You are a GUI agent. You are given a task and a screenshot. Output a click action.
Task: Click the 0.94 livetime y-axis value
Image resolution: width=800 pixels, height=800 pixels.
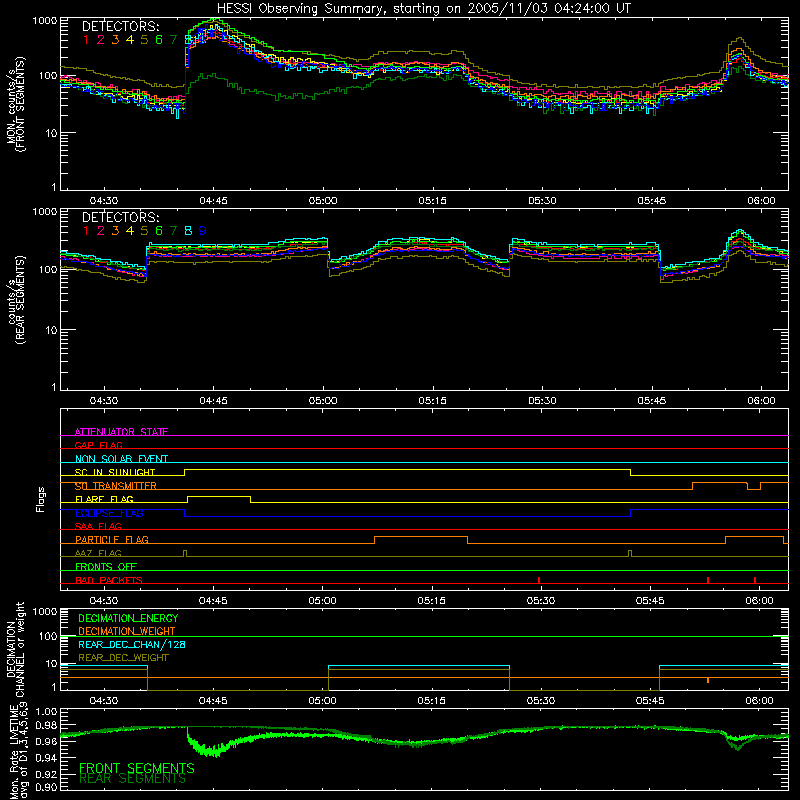click(46, 757)
